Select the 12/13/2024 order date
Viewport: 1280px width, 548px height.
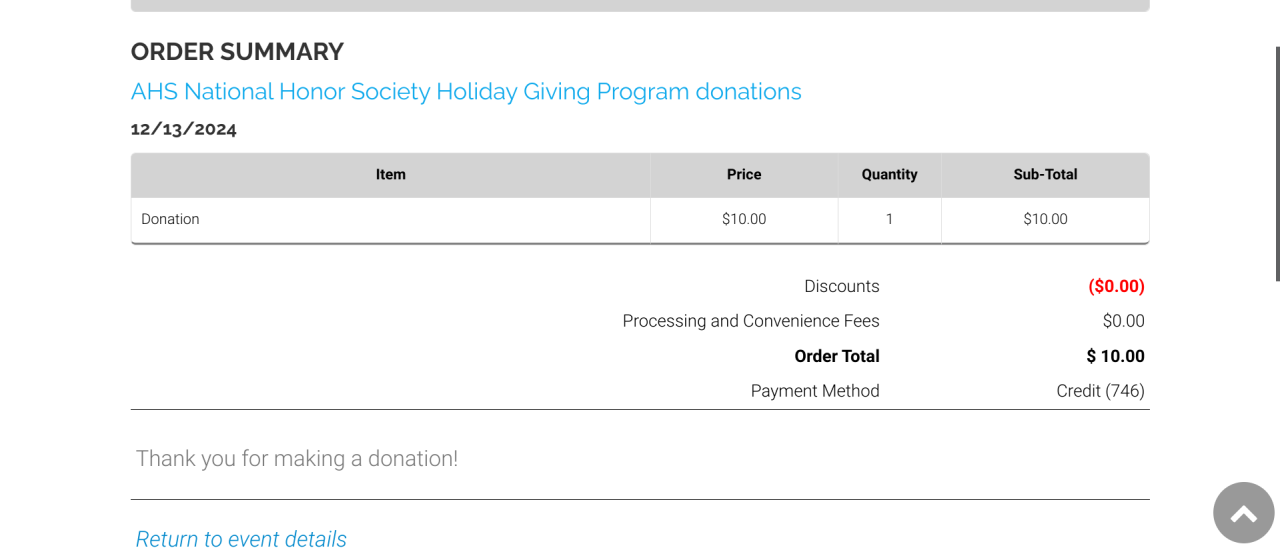tap(184, 129)
